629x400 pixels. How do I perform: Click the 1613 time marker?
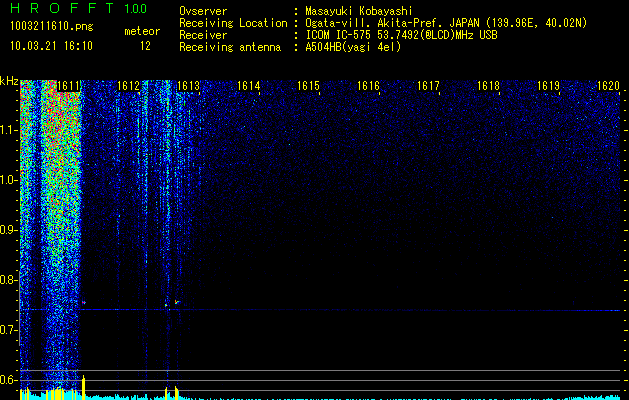[188, 86]
